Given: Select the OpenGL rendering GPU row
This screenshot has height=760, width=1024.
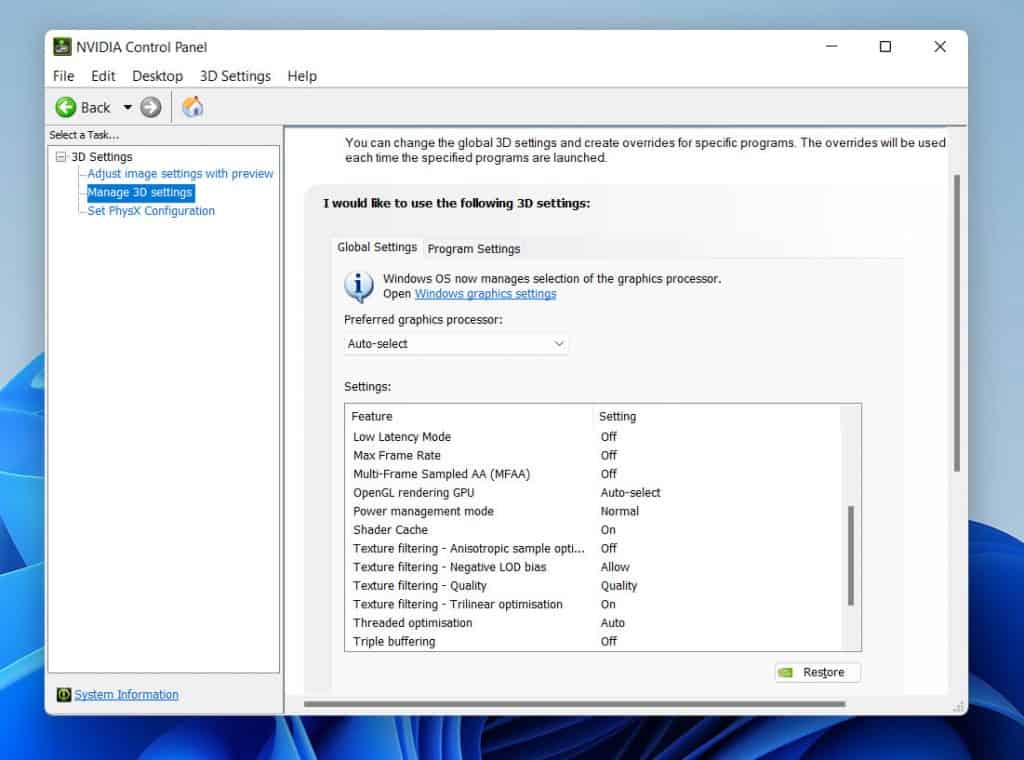Looking at the screenshot, I should point(593,492).
